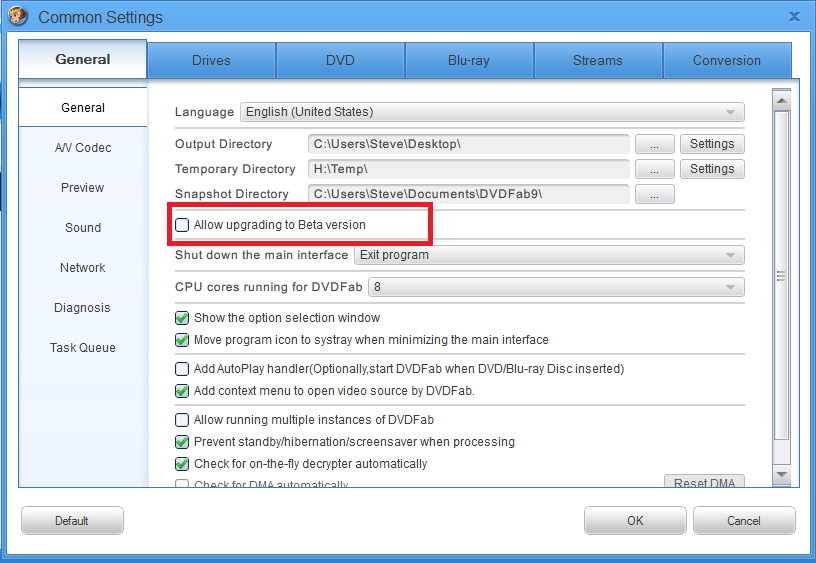
Task: Click the Temporary Directory path field
Action: pyautogui.click(x=468, y=169)
